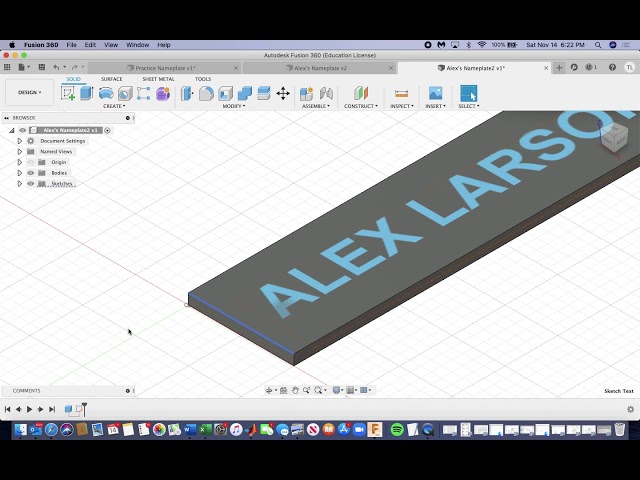
Task: Show the Origin folder
Action: coord(31,162)
